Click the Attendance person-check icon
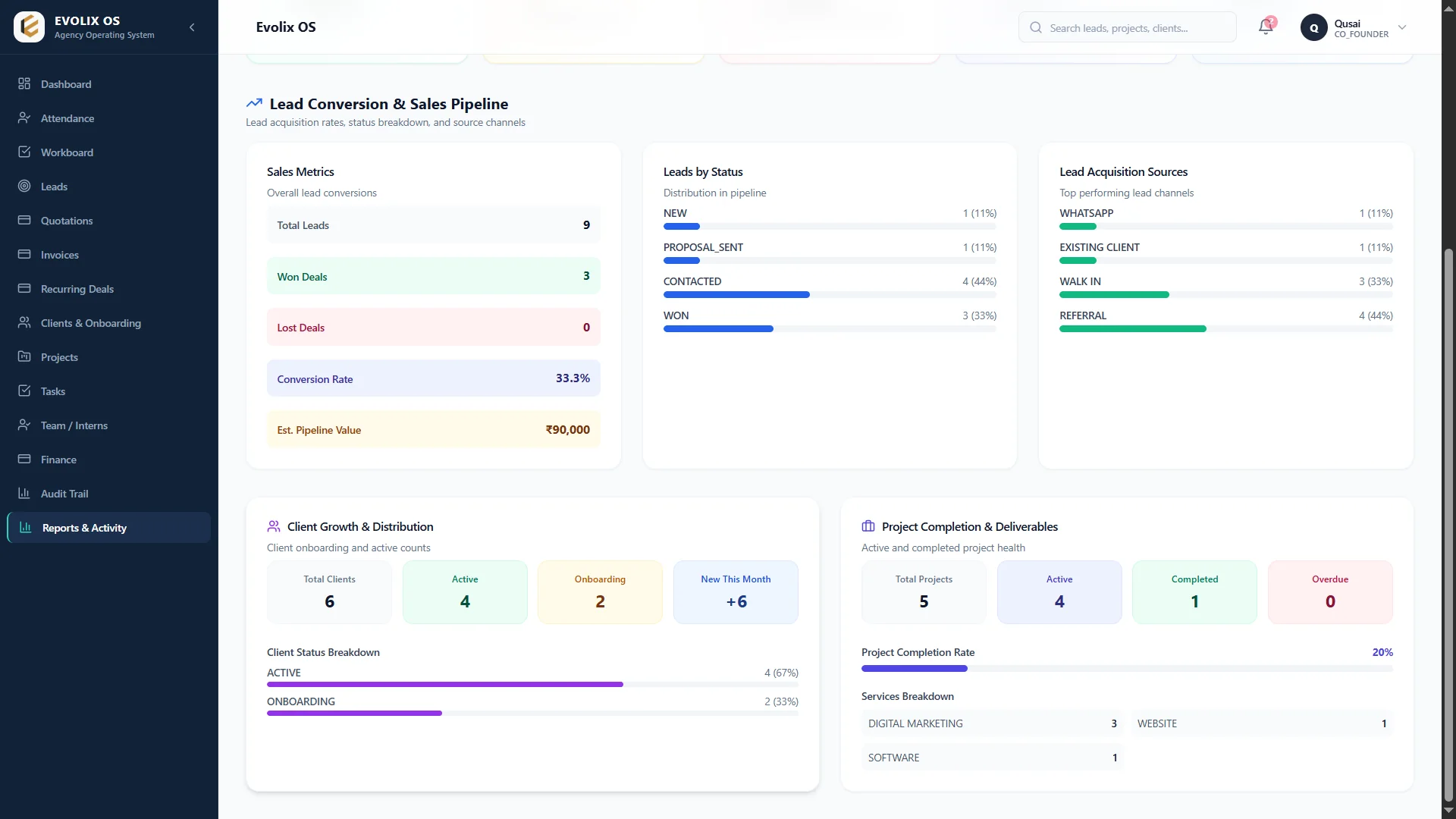1456x819 pixels. coord(24,118)
